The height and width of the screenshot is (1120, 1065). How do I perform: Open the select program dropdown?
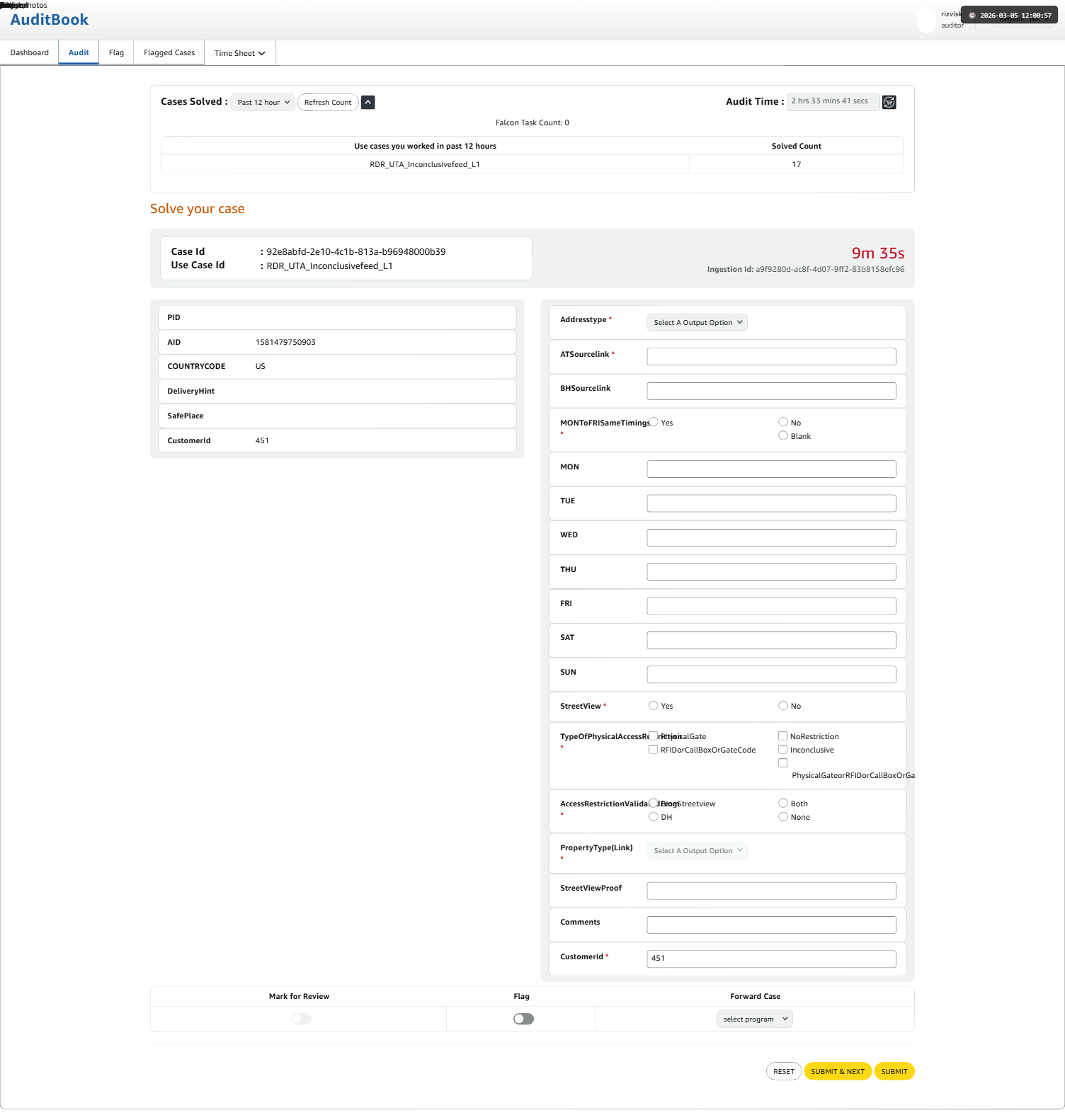click(755, 1019)
